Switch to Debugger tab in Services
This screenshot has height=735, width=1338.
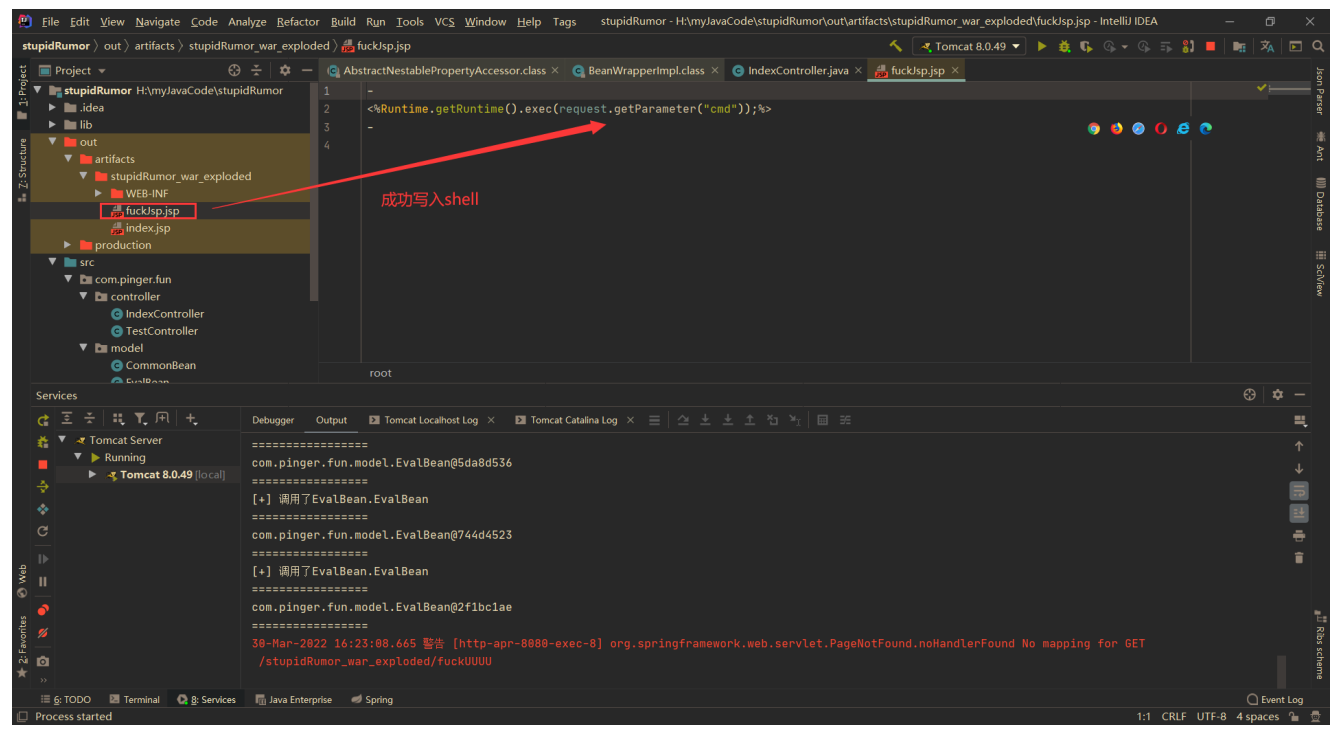pyautogui.click(x=273, y=420)
